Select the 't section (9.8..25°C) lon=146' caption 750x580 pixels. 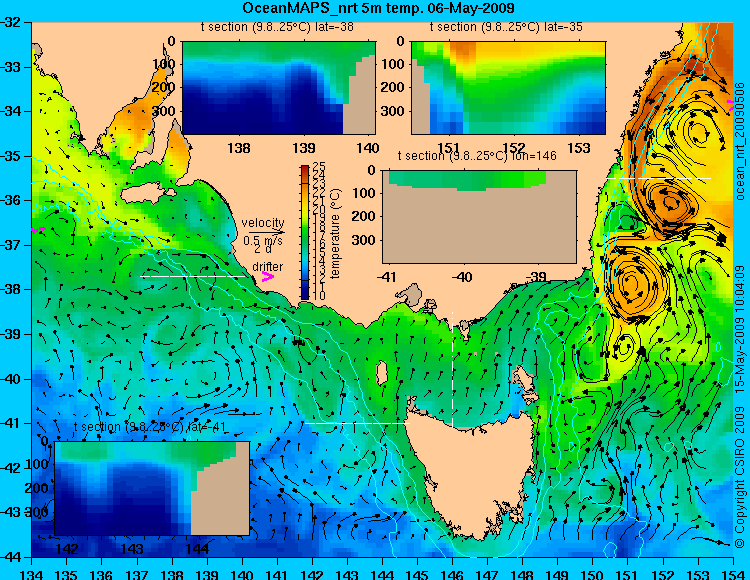coord(477,156)
